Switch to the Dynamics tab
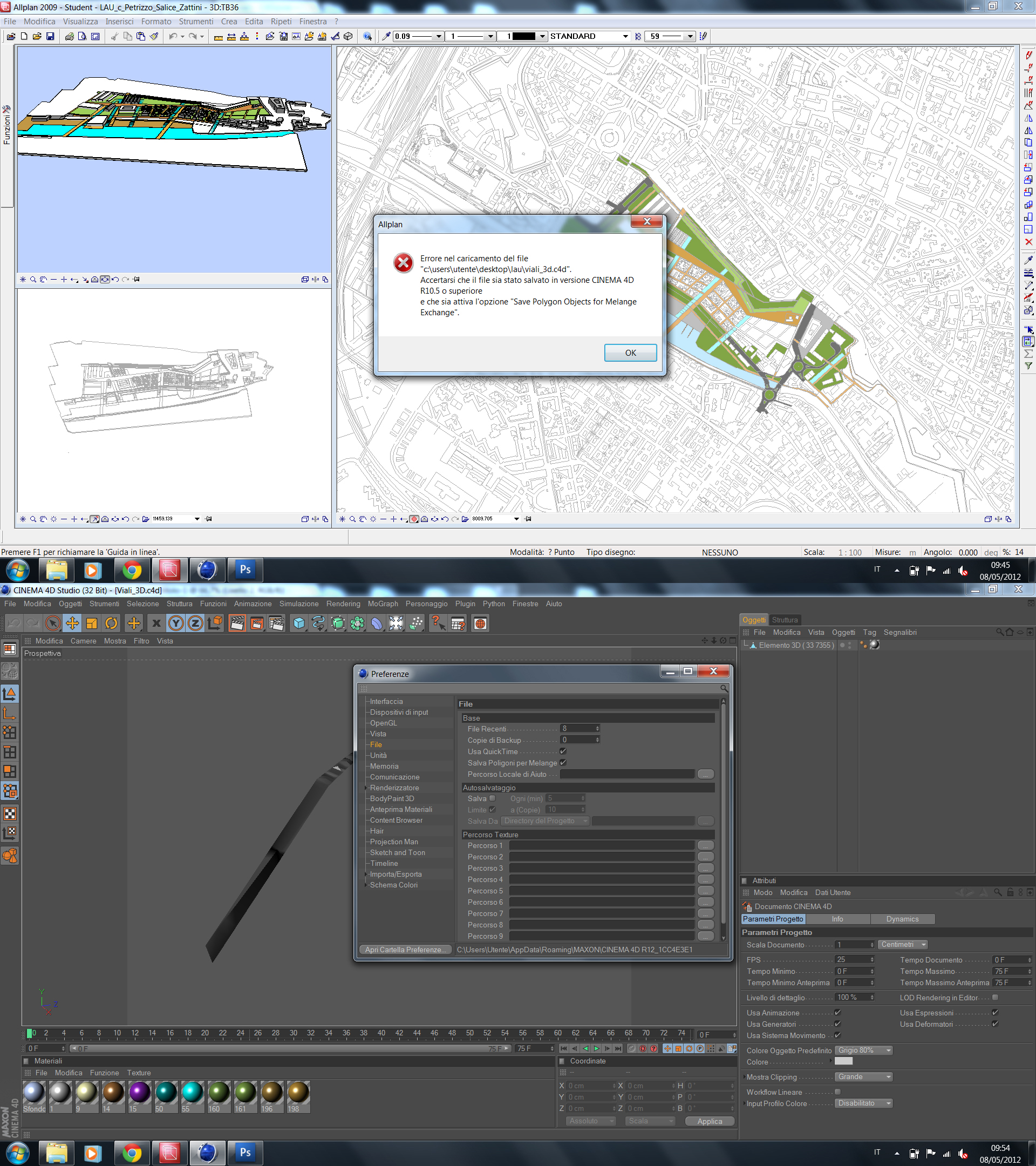1036x1166 pixels. (902, 919)
